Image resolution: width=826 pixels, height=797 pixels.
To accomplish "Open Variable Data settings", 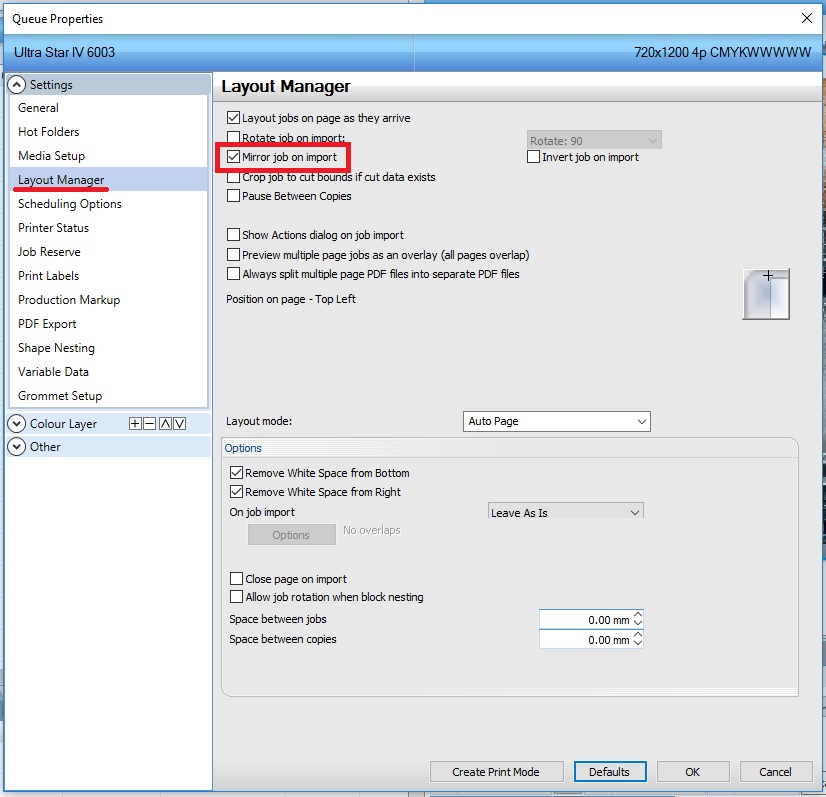I will pos(109,371).
